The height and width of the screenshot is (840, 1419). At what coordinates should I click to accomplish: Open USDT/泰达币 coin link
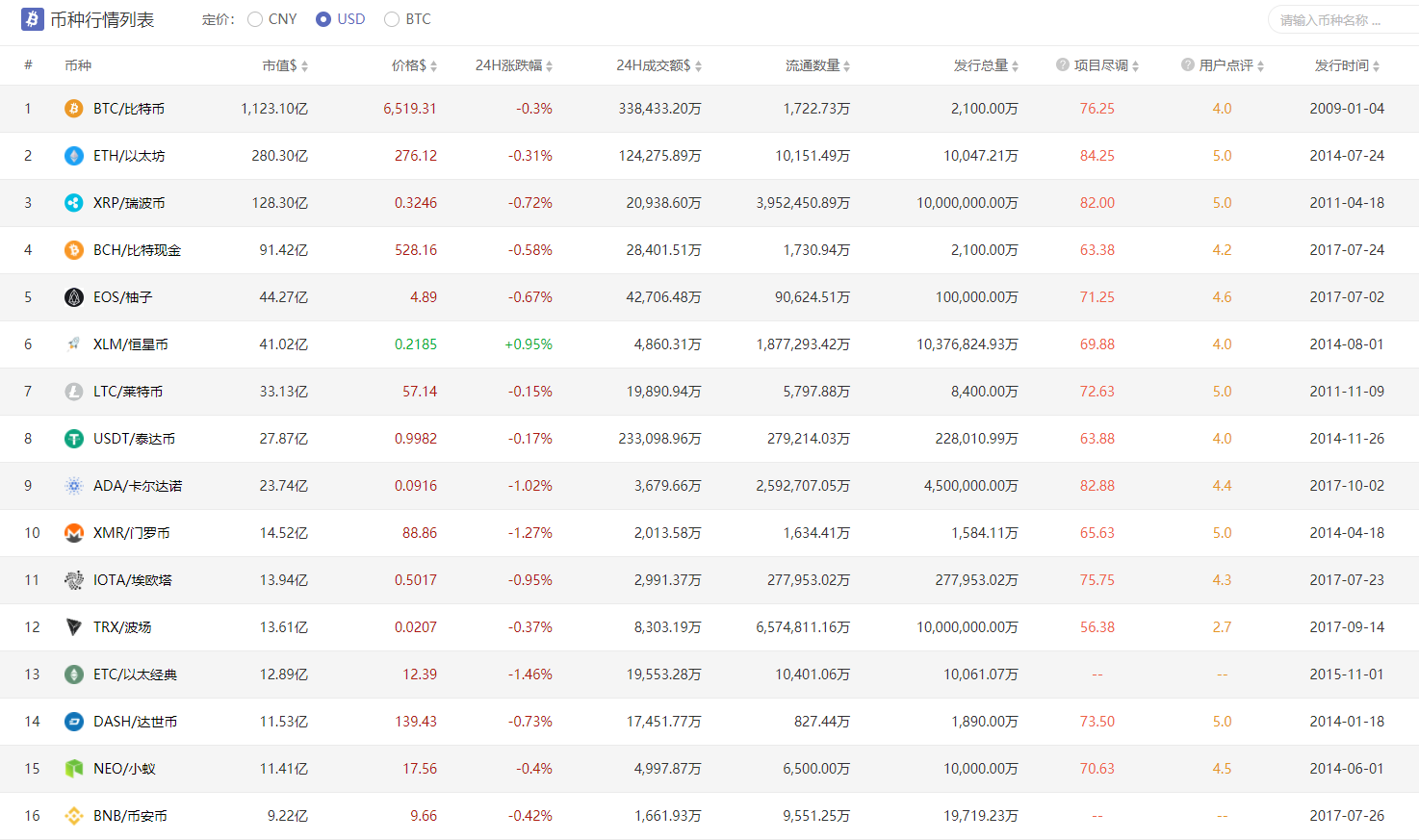point(134,439)
